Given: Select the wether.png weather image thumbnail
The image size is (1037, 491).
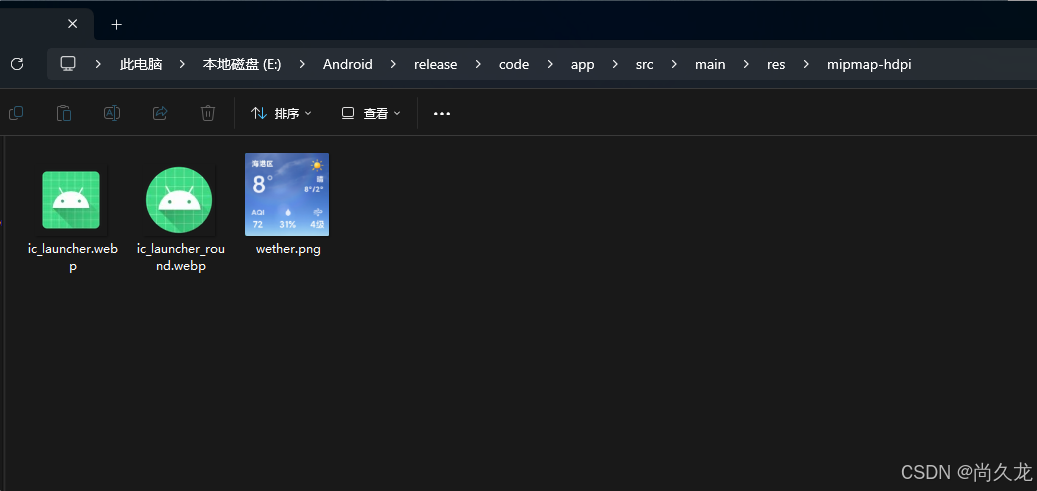Looking at the screenshot, I should tap(287, 195).
